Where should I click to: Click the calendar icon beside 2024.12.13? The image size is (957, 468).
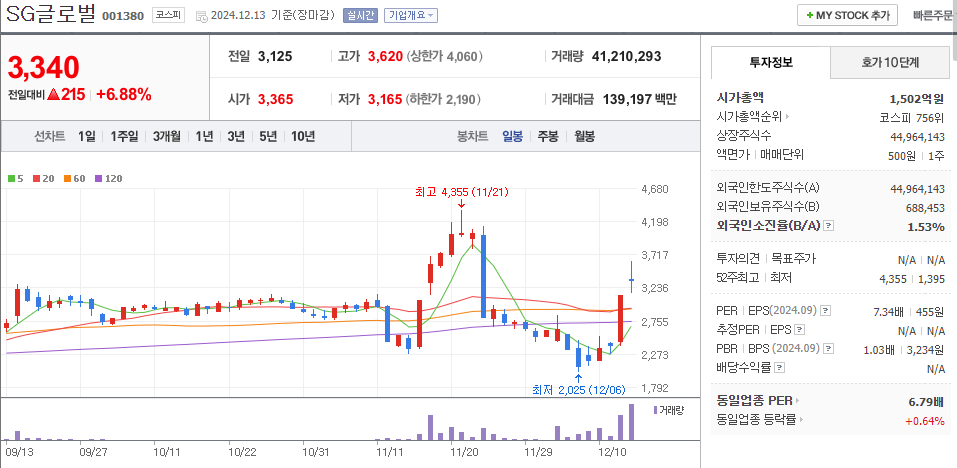201,16
